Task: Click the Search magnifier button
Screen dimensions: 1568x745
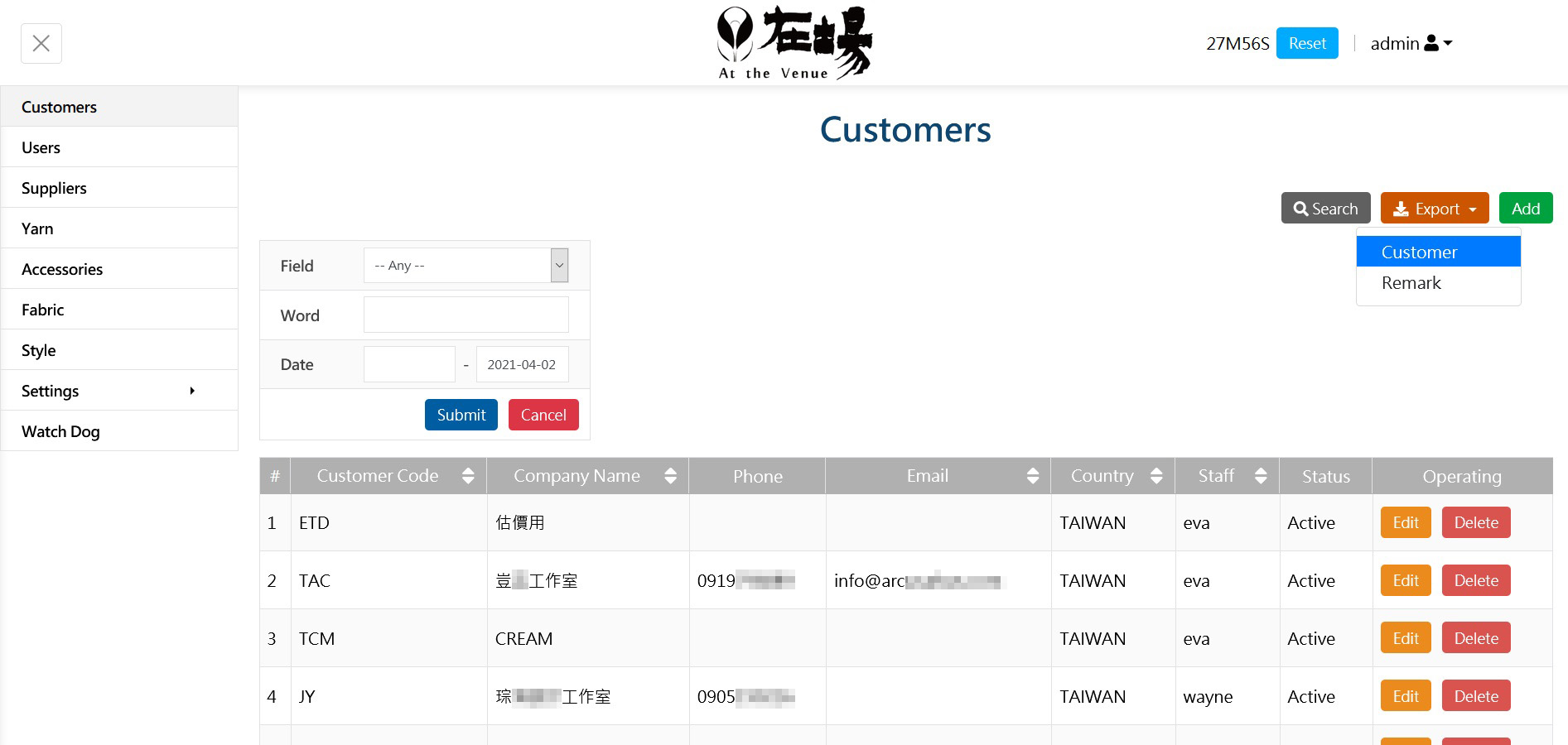Action: point(1325,209)
